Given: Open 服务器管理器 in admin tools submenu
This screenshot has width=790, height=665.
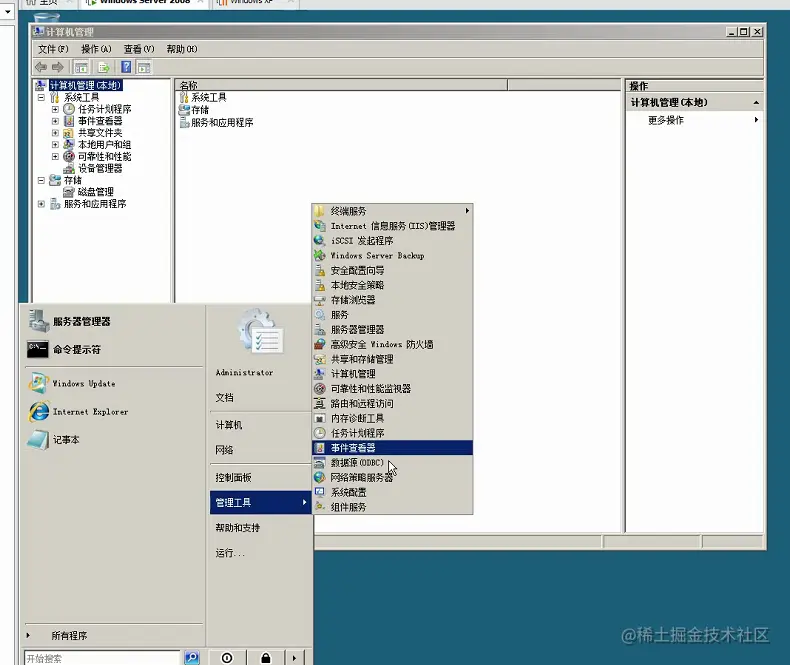Looking at the screenshot, I should coord(392,329).
